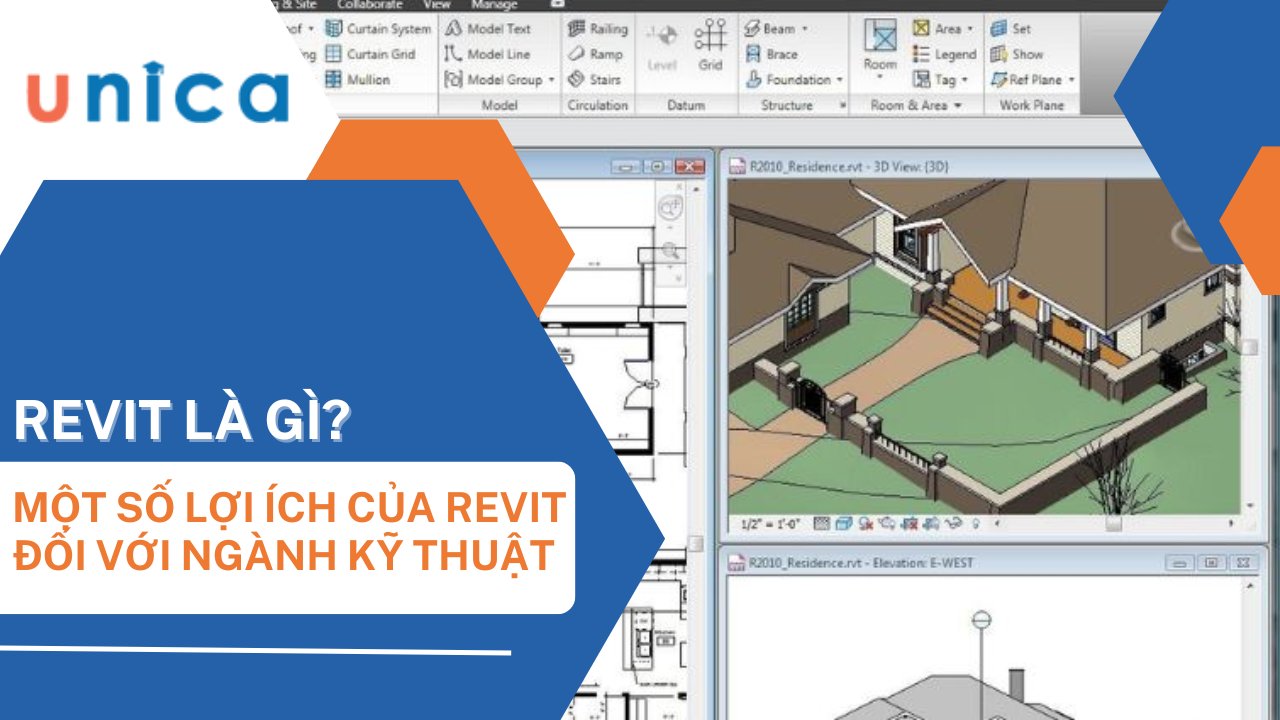Toggle the lightbulb reveal hidden elements icon
The height and width of the screenshot is (720, 1280).
[x=976, y=523]
